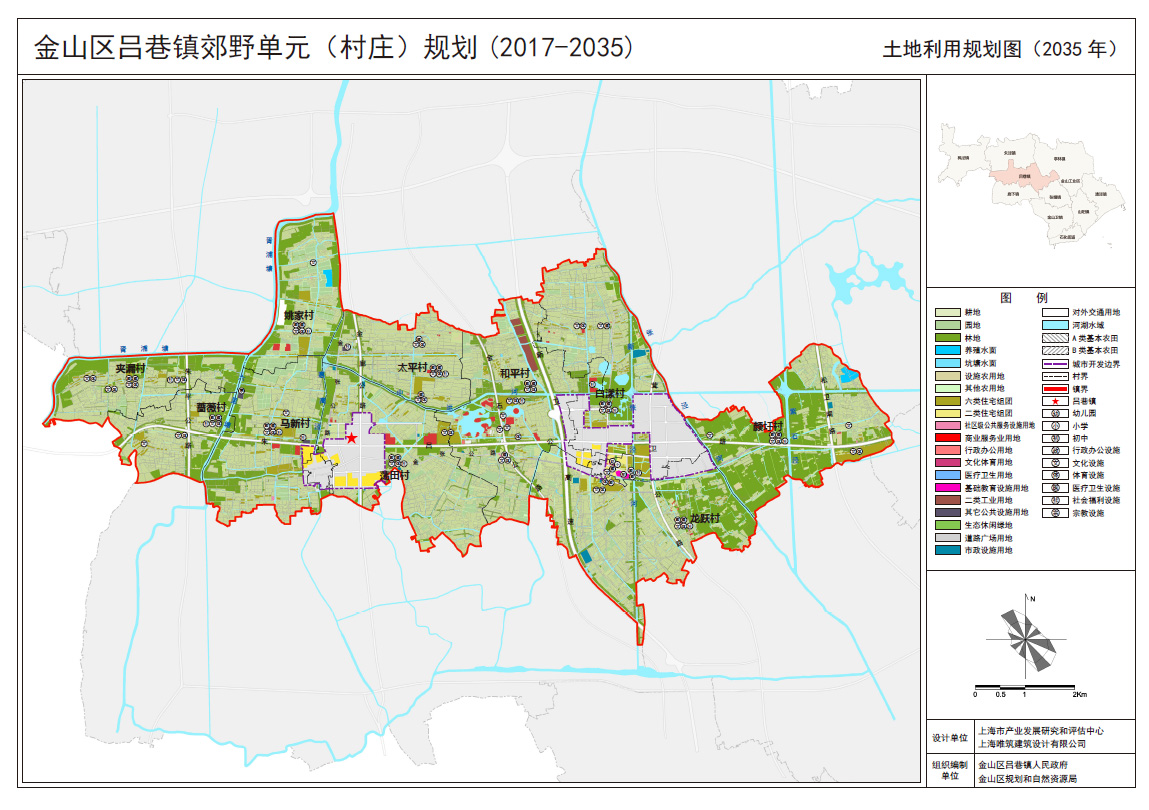Click the 姚家村 village label on map
Image resolution: width=1149 pixels, height=810 pixels.
299,316
